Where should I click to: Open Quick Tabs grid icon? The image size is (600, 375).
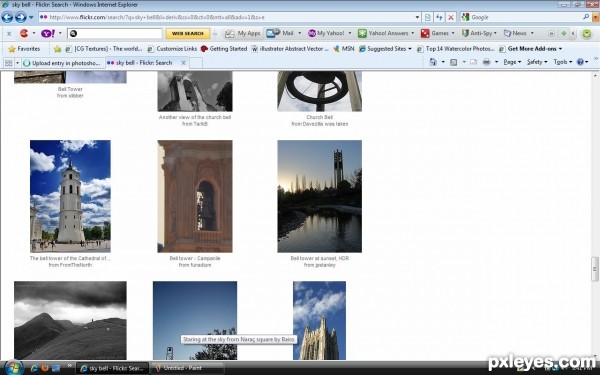point(8,63)
